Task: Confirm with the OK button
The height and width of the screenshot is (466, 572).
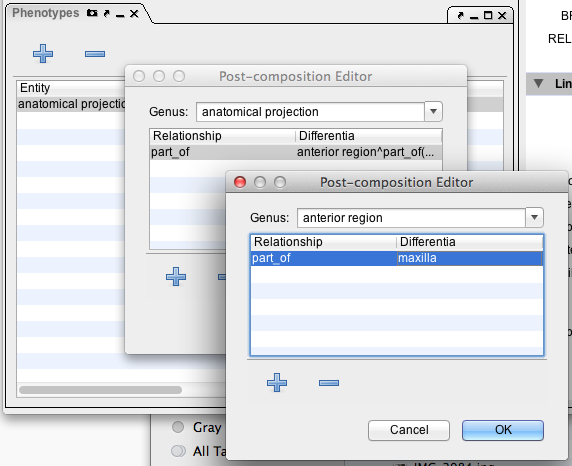Action: coord(503,430)
